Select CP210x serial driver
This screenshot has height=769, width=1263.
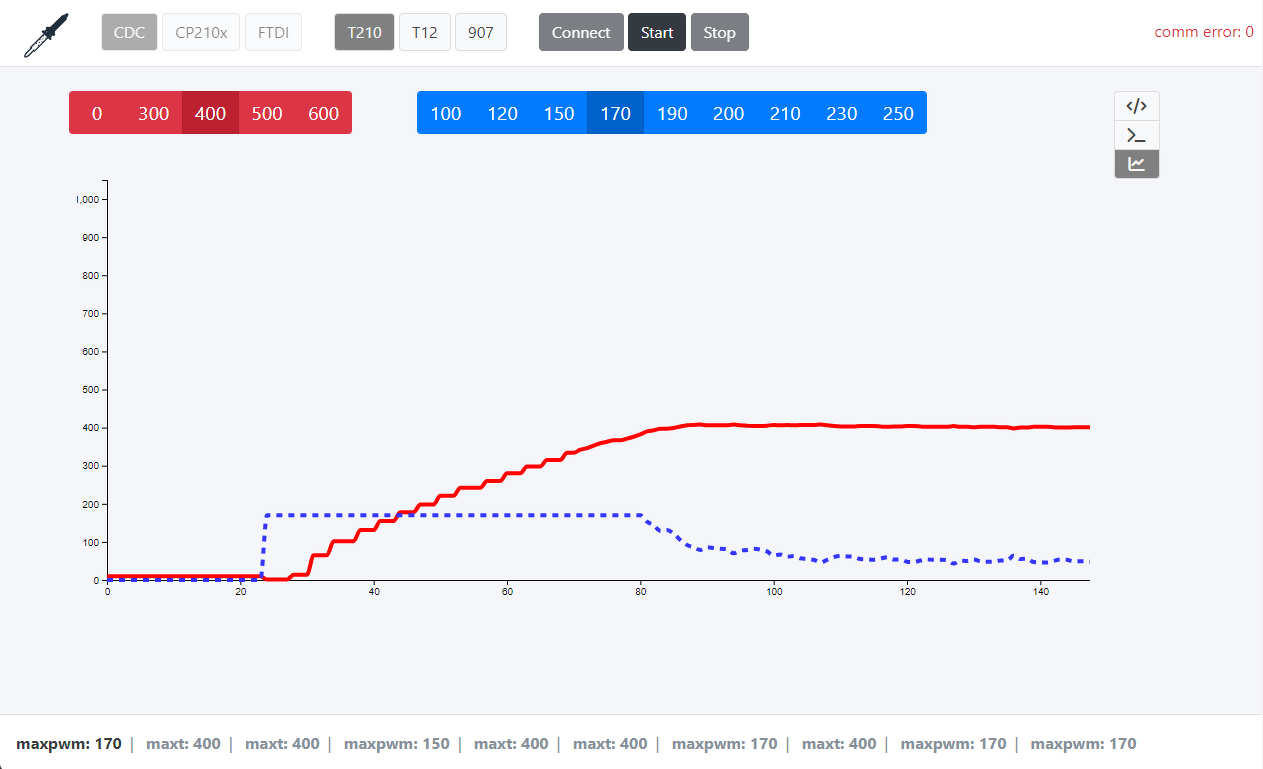201,32
